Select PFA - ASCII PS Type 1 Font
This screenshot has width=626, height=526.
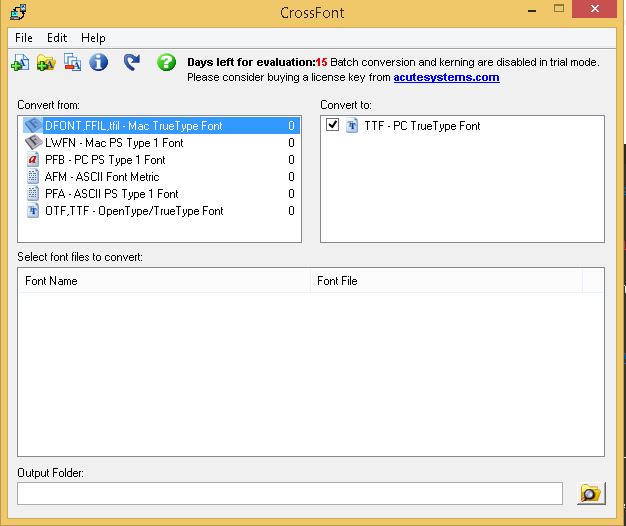[160, 194]
